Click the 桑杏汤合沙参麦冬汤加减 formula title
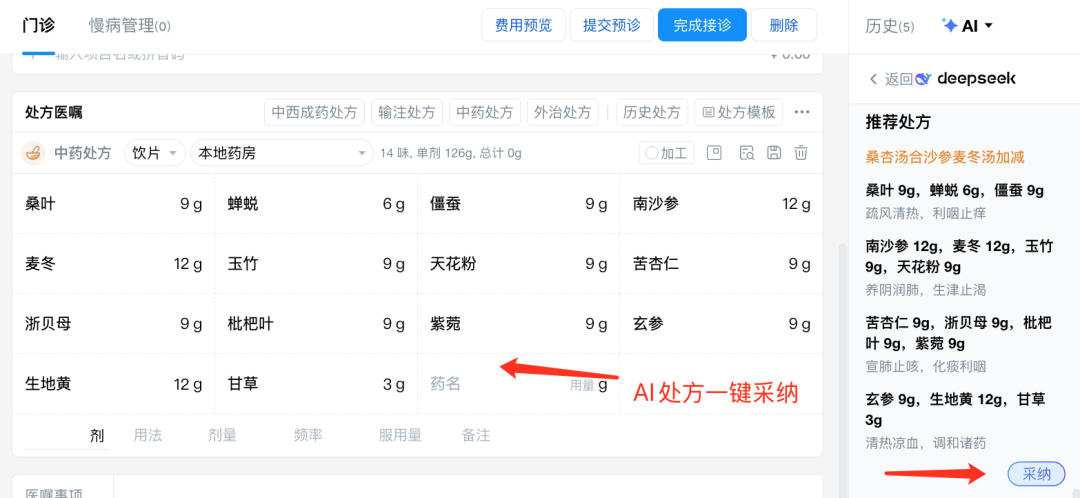This screenshot has height=498, width=1080. tap(946, 157)
